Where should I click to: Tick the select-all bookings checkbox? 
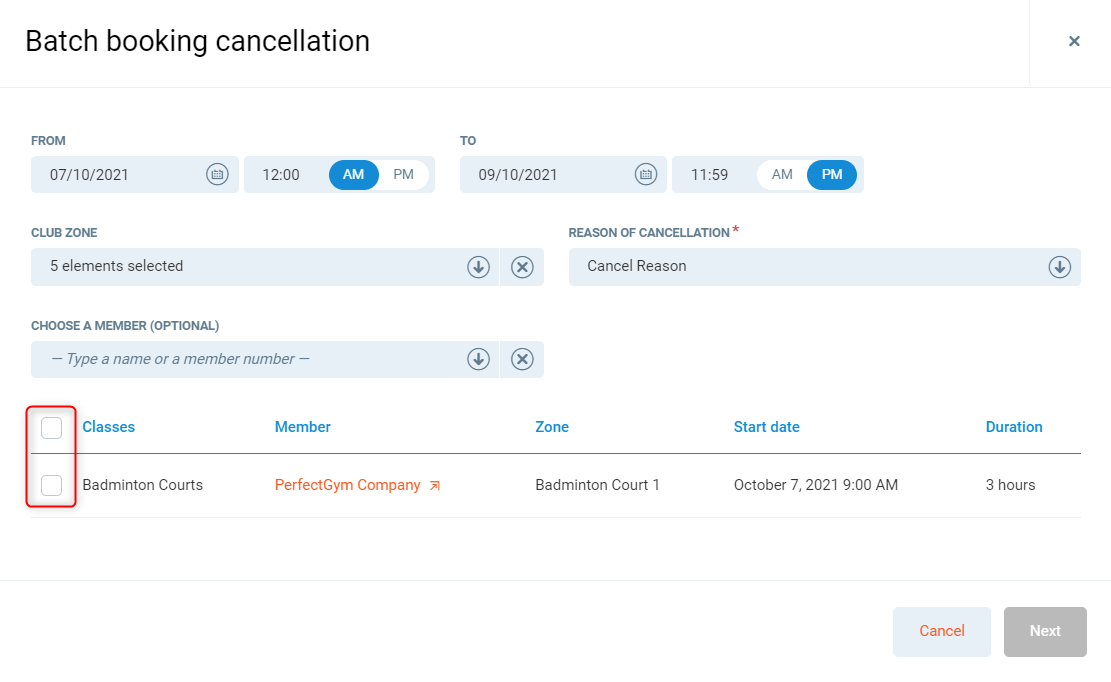[52, 428]
